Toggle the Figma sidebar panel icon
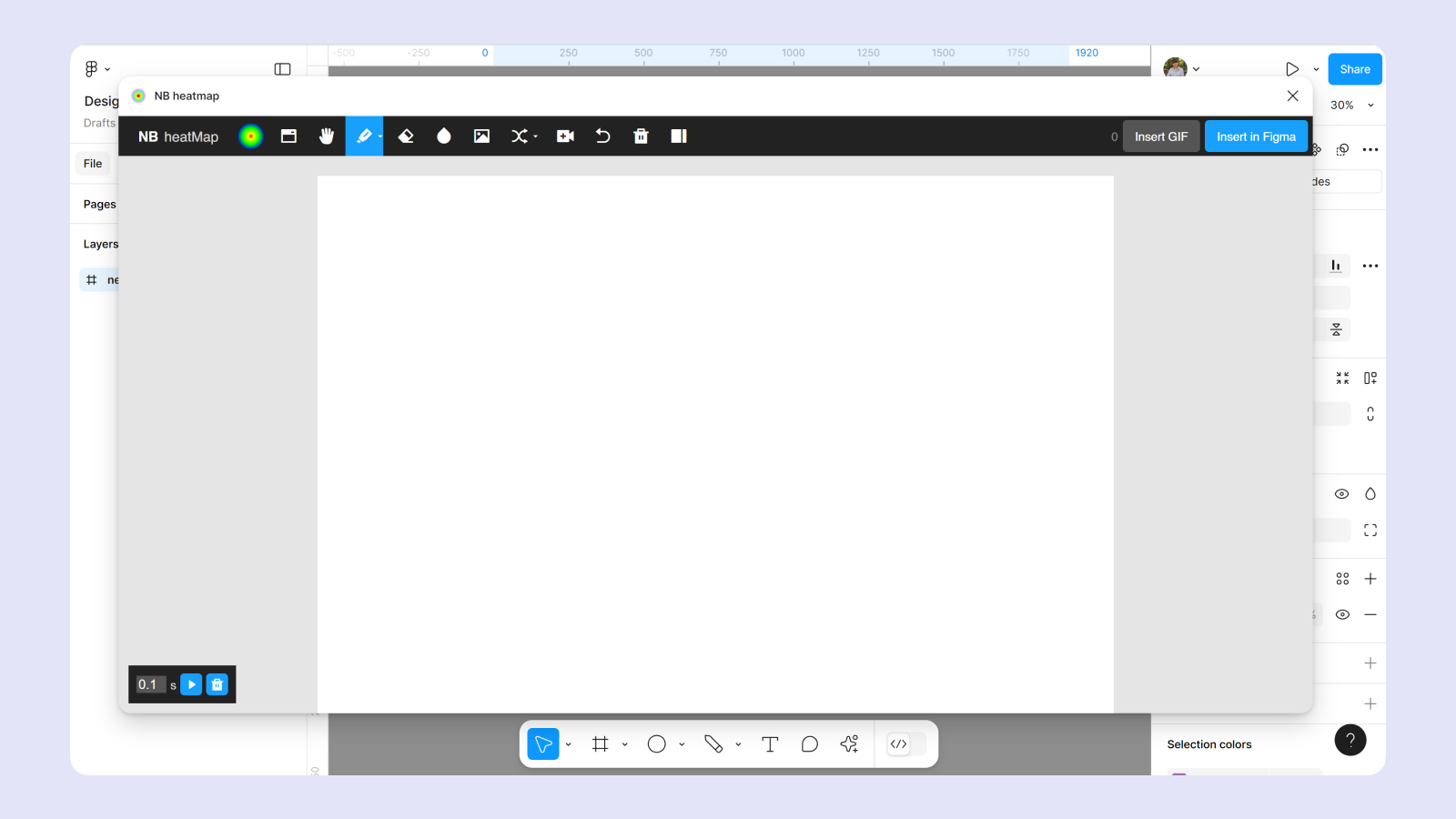 tap(282, 69)
